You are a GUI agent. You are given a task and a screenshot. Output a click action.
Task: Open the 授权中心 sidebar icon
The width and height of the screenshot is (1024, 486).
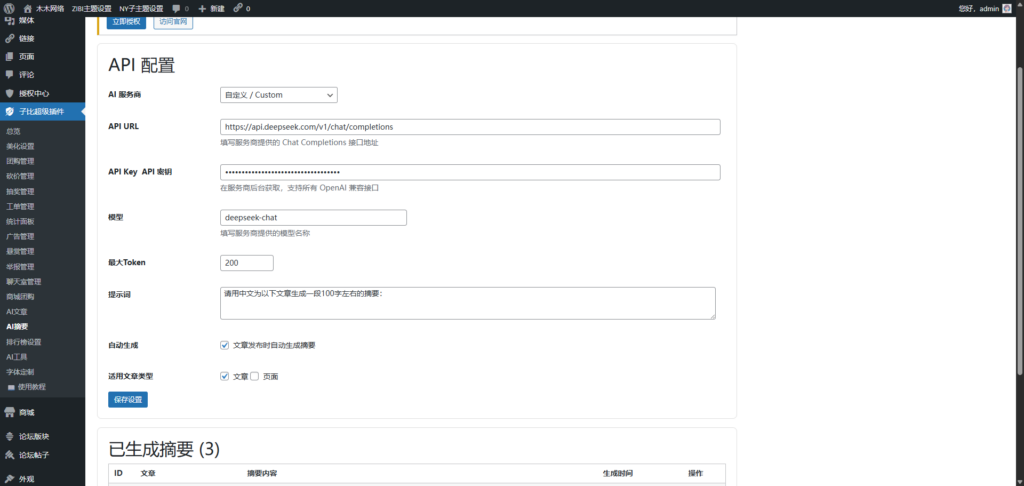[10, 93]
